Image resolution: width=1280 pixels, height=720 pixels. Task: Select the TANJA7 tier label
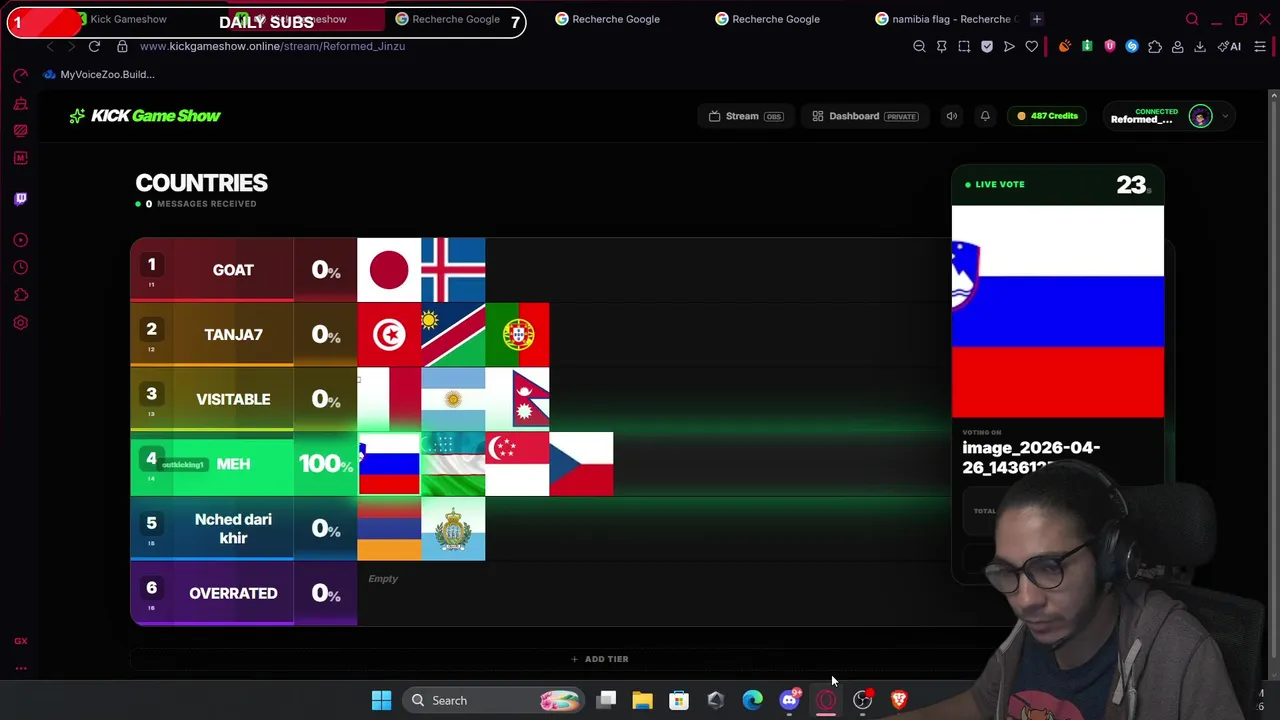(x=233, y=334)
